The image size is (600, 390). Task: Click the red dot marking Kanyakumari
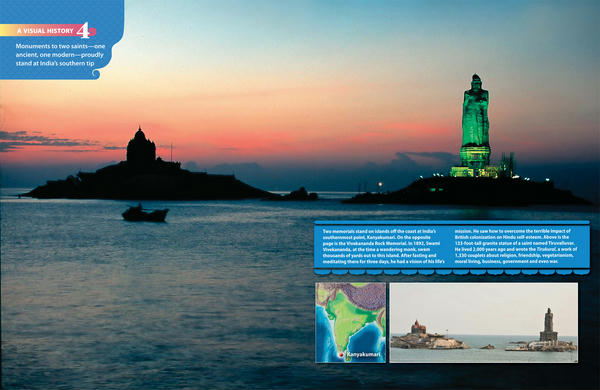coord(341,355)
